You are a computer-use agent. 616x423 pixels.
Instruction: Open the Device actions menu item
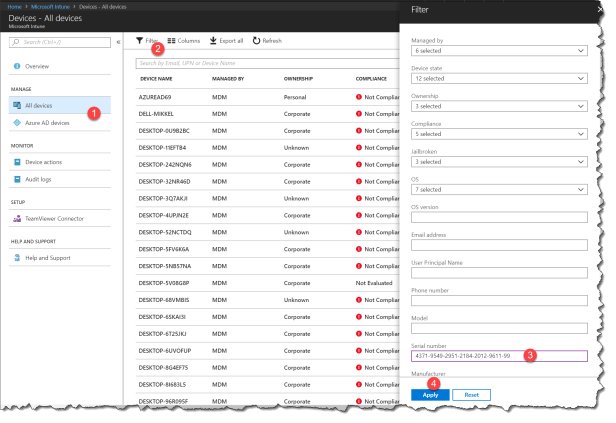click(60, 162)
